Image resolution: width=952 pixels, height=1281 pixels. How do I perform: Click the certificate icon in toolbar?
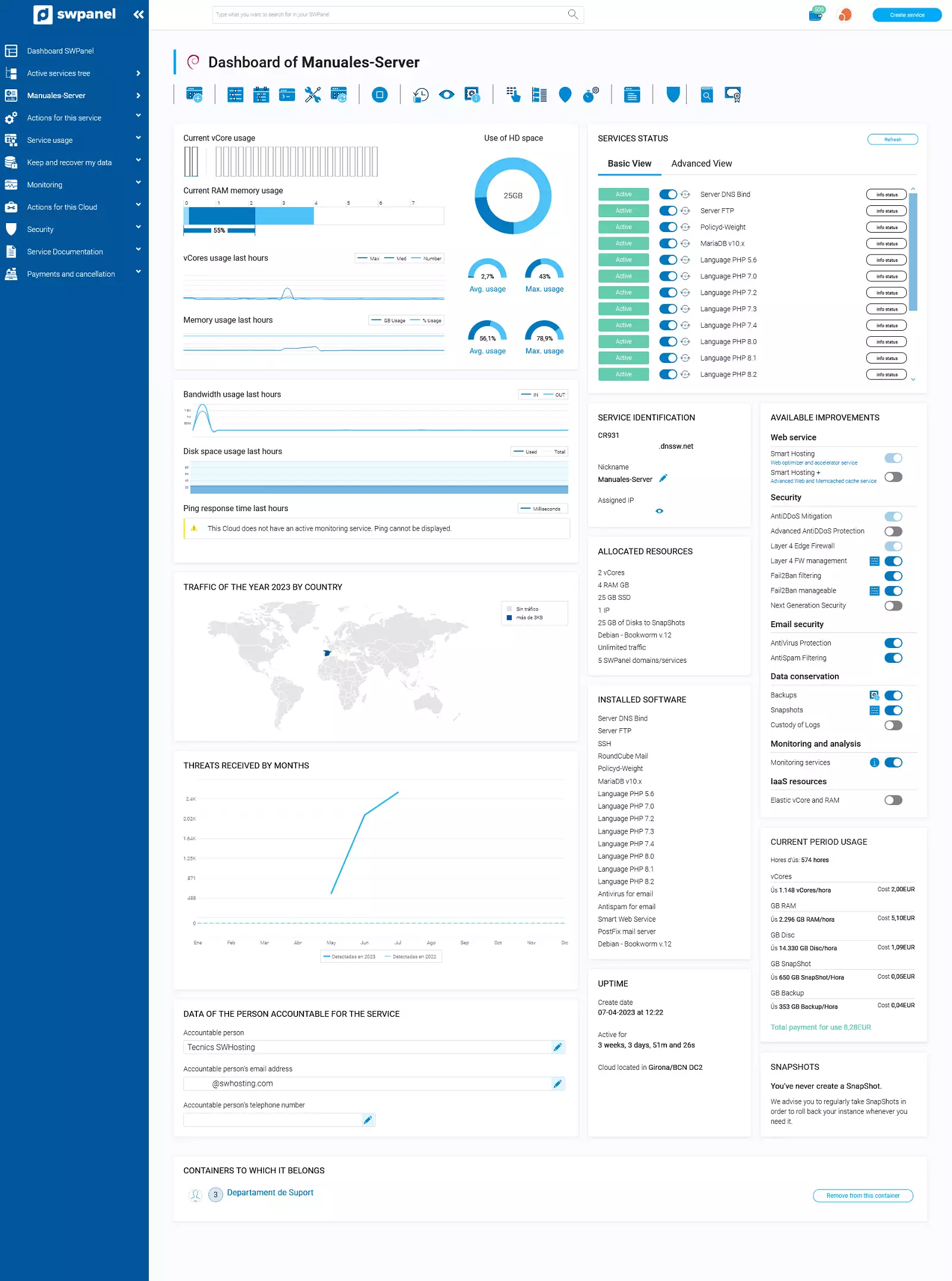tap(732, 95)
